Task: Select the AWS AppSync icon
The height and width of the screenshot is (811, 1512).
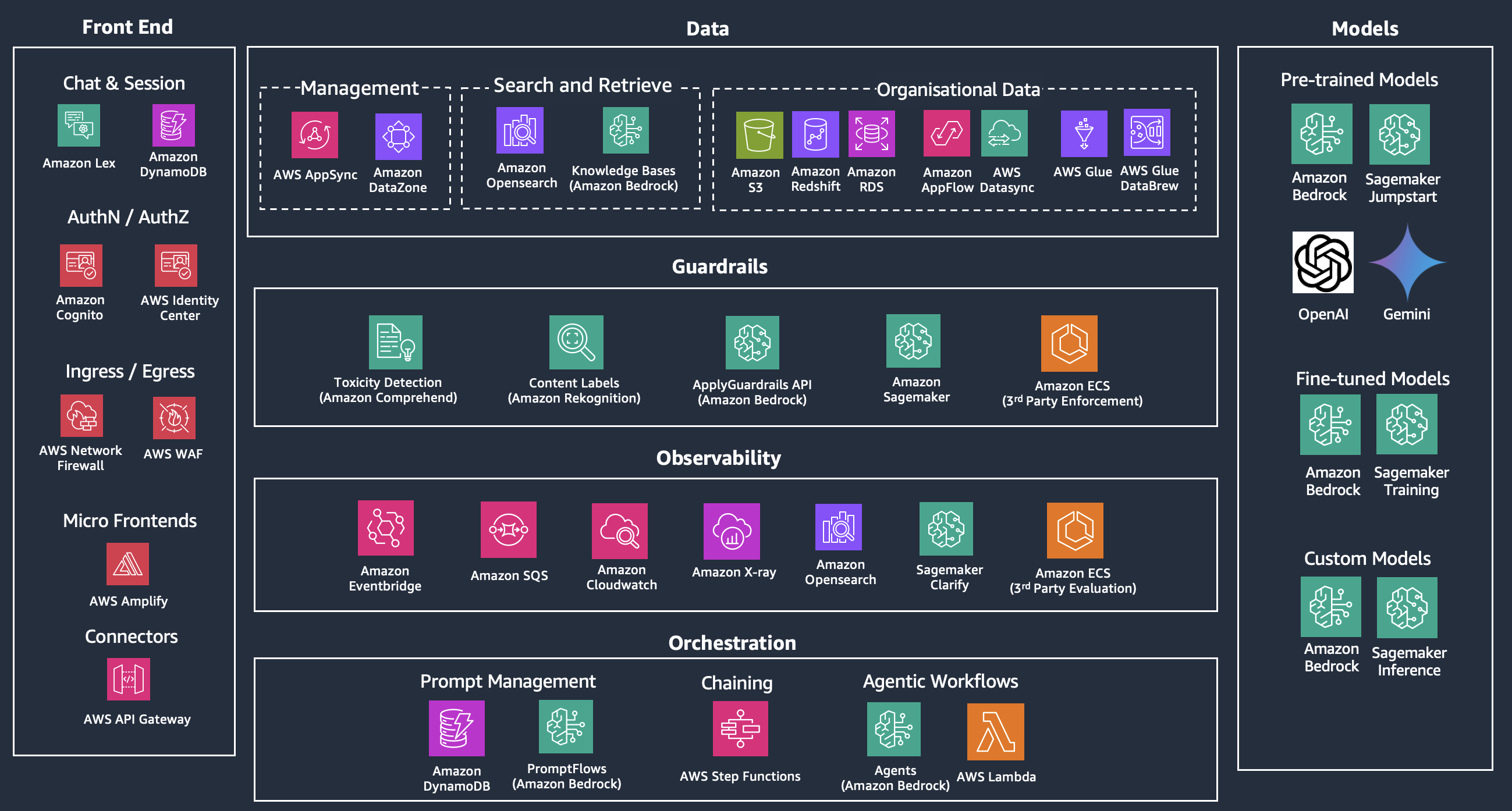Action: (315, 135)
